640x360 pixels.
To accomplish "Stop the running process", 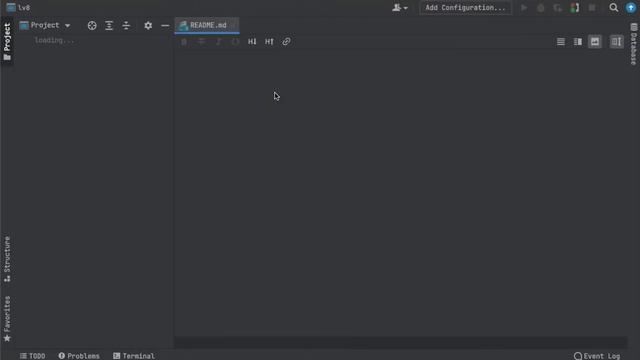I will tap(592, 8).
